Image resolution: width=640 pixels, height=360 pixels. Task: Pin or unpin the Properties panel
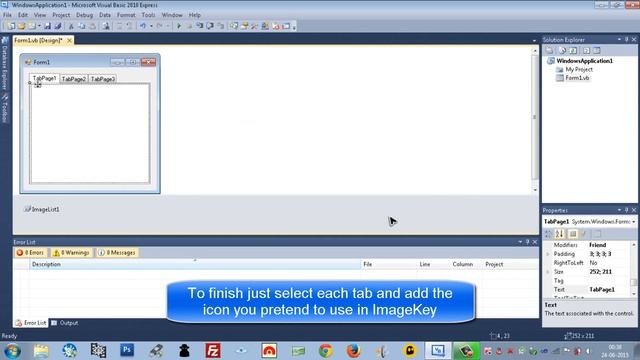[627, 210]
